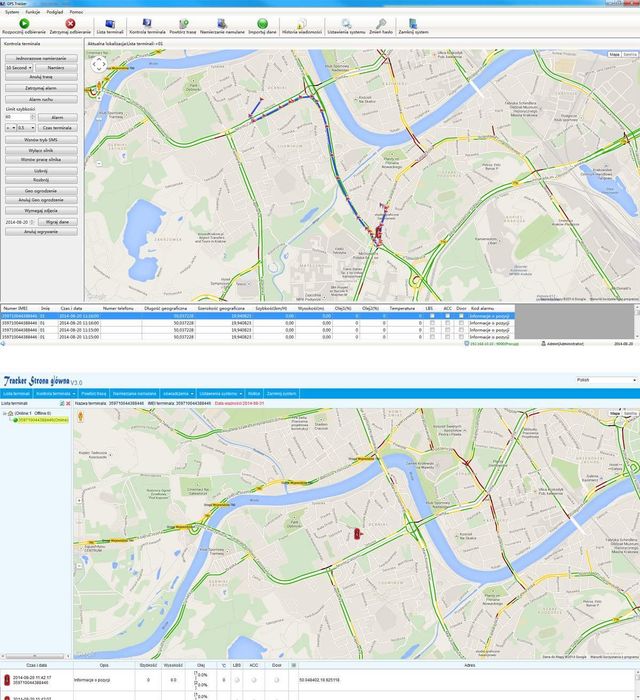Click Wgraj dane button
640x700 pixels.
click(58, 222)
